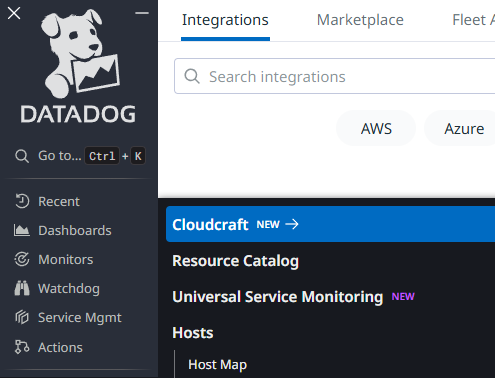Click the search integrations magnifier icon
Image resolution: width=495 pixels, height=378 pixels.
click(192, 76)
